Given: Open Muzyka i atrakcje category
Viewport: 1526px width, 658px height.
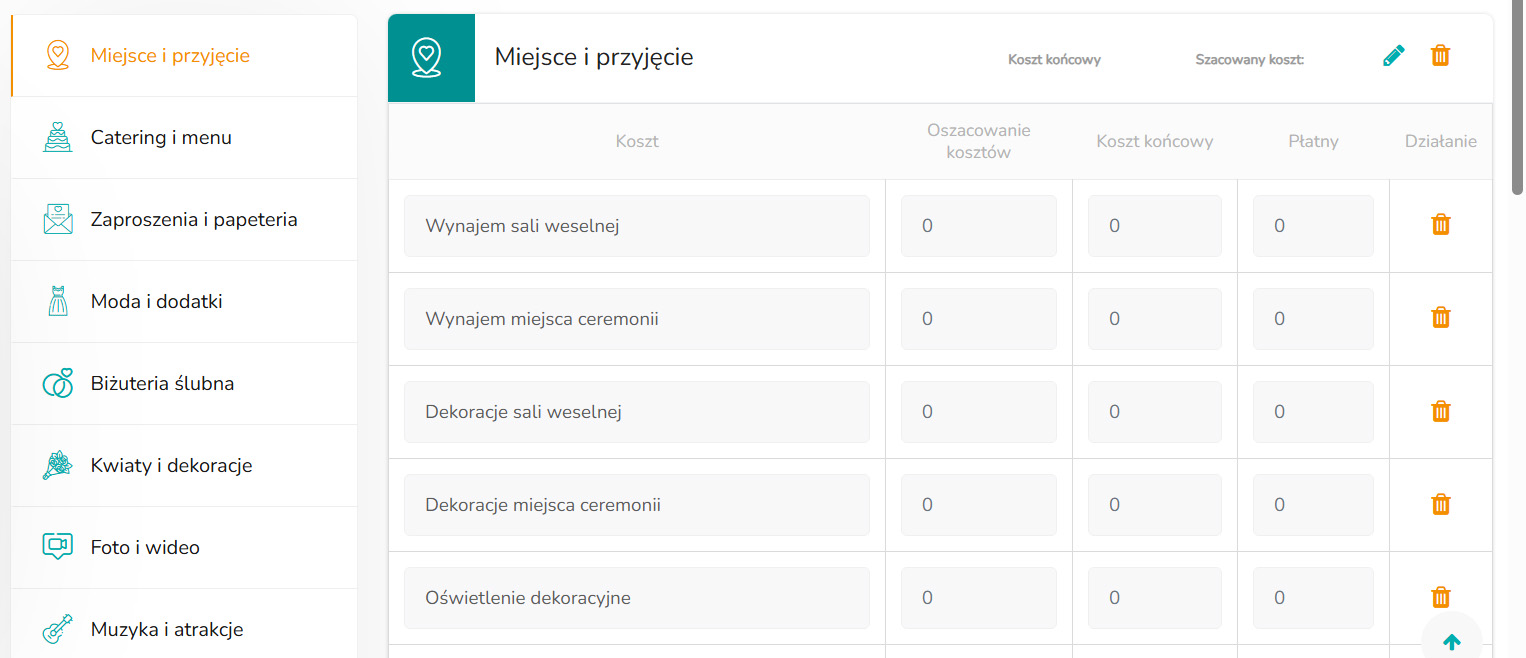Looking at the screenshot, I should click(x=166, y=630).
